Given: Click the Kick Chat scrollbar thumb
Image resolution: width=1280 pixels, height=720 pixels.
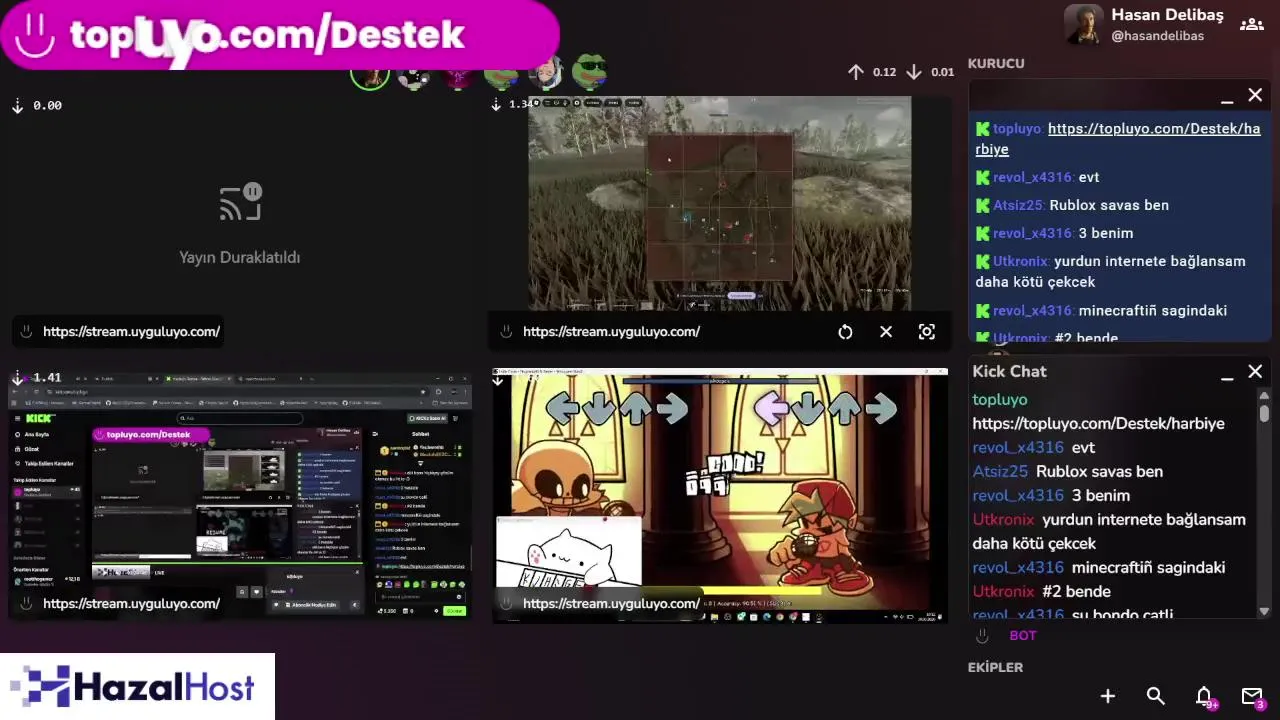Looking at the screenshot, I should tap(1264, 411).
